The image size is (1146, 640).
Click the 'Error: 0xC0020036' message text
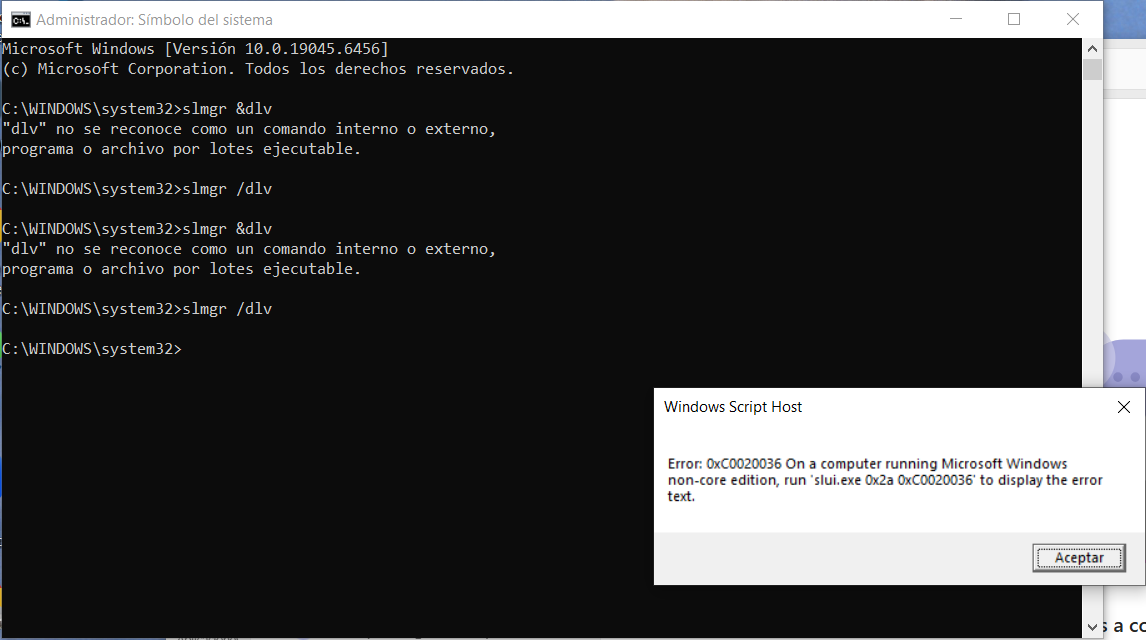[884, 480]
